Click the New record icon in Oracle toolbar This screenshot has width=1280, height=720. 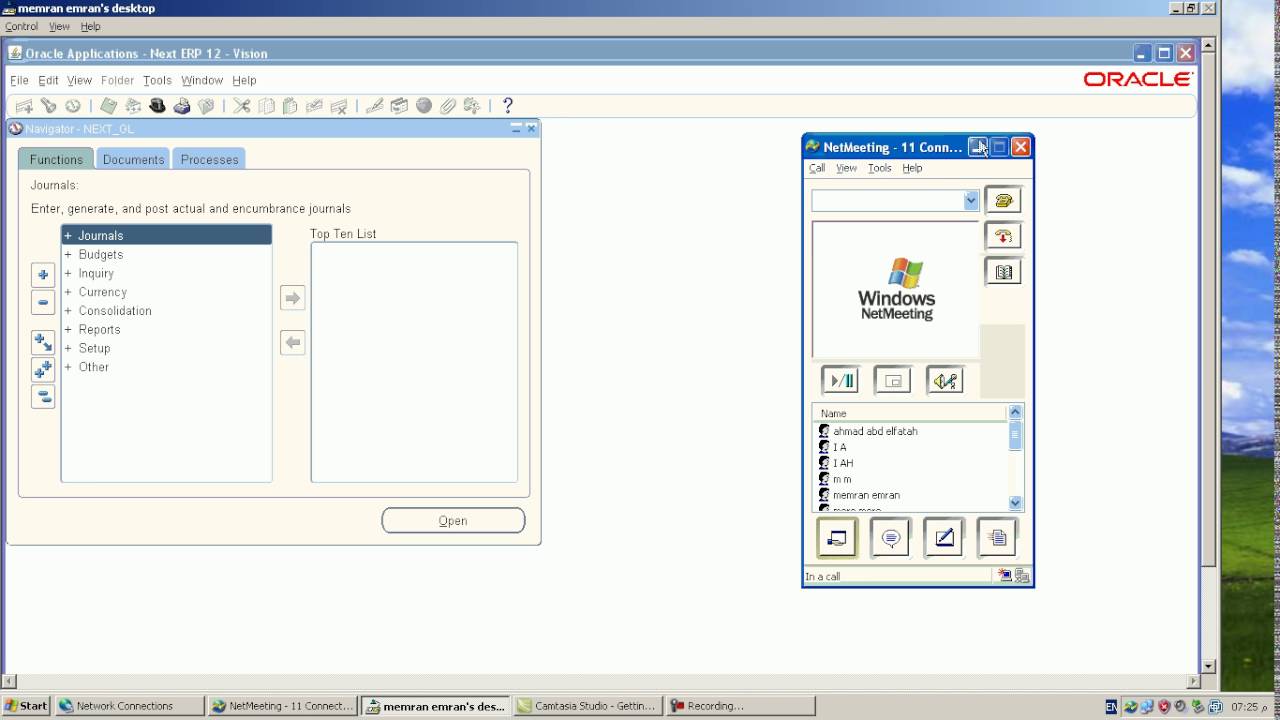[24, 105]
